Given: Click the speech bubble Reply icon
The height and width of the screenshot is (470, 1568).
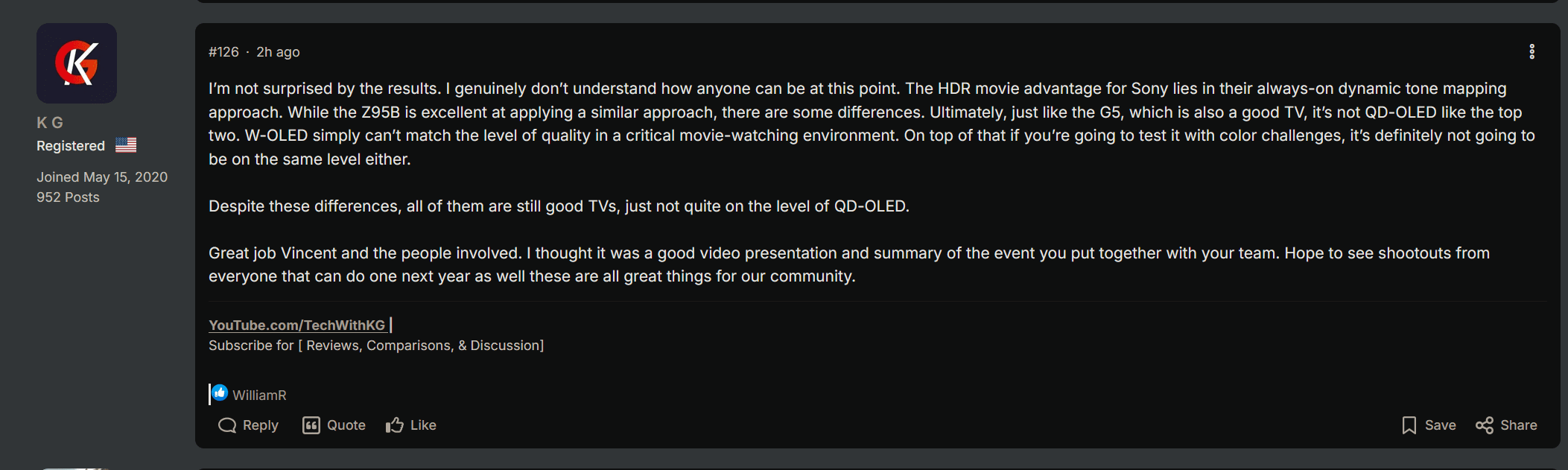Looking at the screenshot, I should point(226,425).
